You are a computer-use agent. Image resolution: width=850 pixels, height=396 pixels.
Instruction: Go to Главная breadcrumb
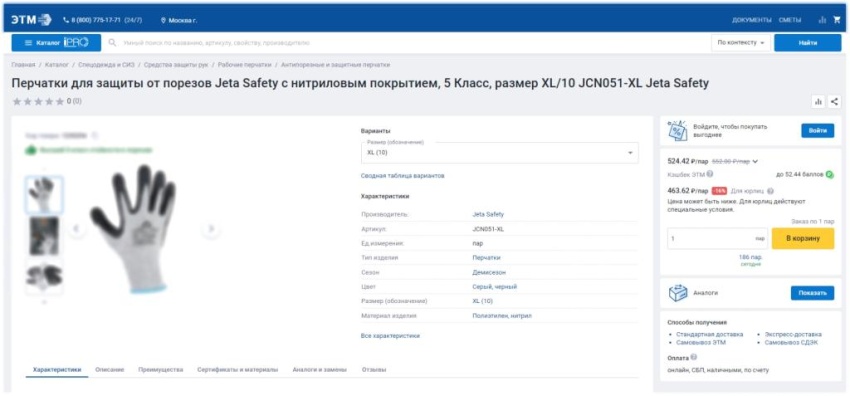pos(23,64)
